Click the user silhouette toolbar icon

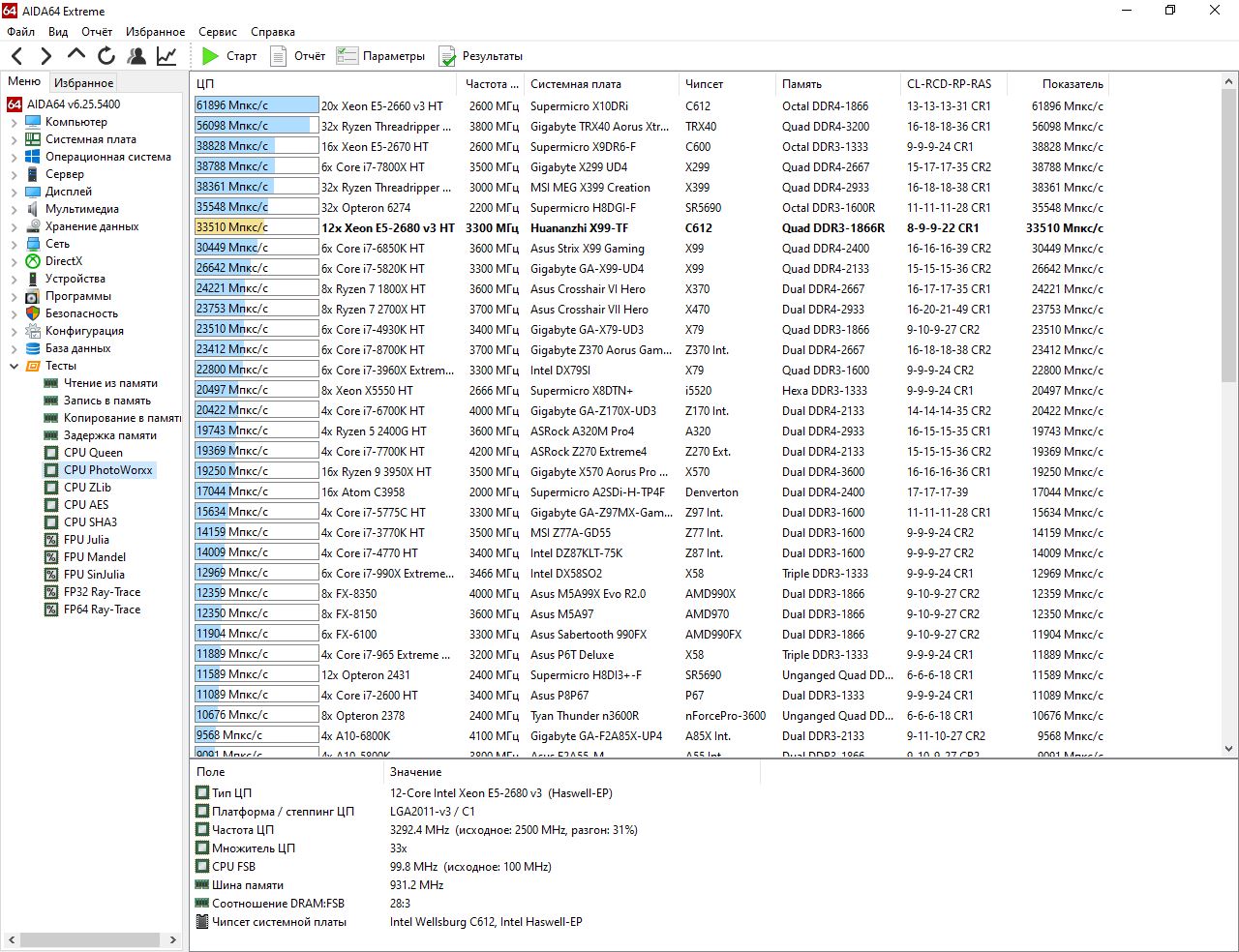pyautogui.click(x=136, y=56)
